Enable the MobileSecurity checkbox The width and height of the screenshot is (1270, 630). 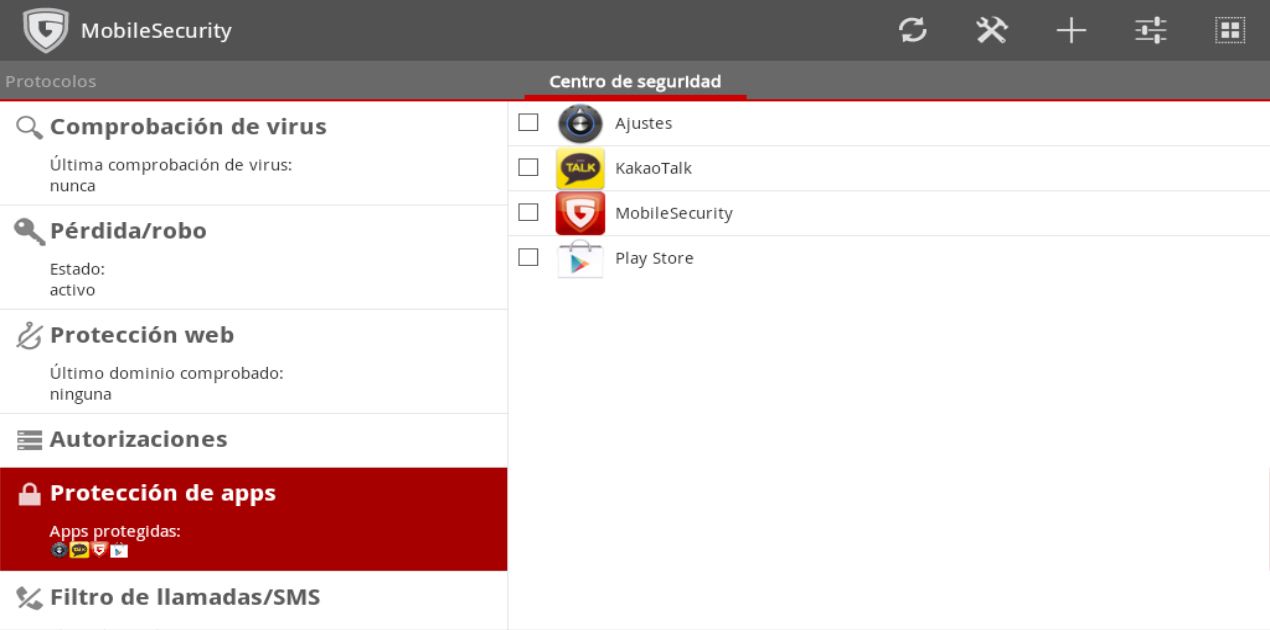tap(528, 213)
